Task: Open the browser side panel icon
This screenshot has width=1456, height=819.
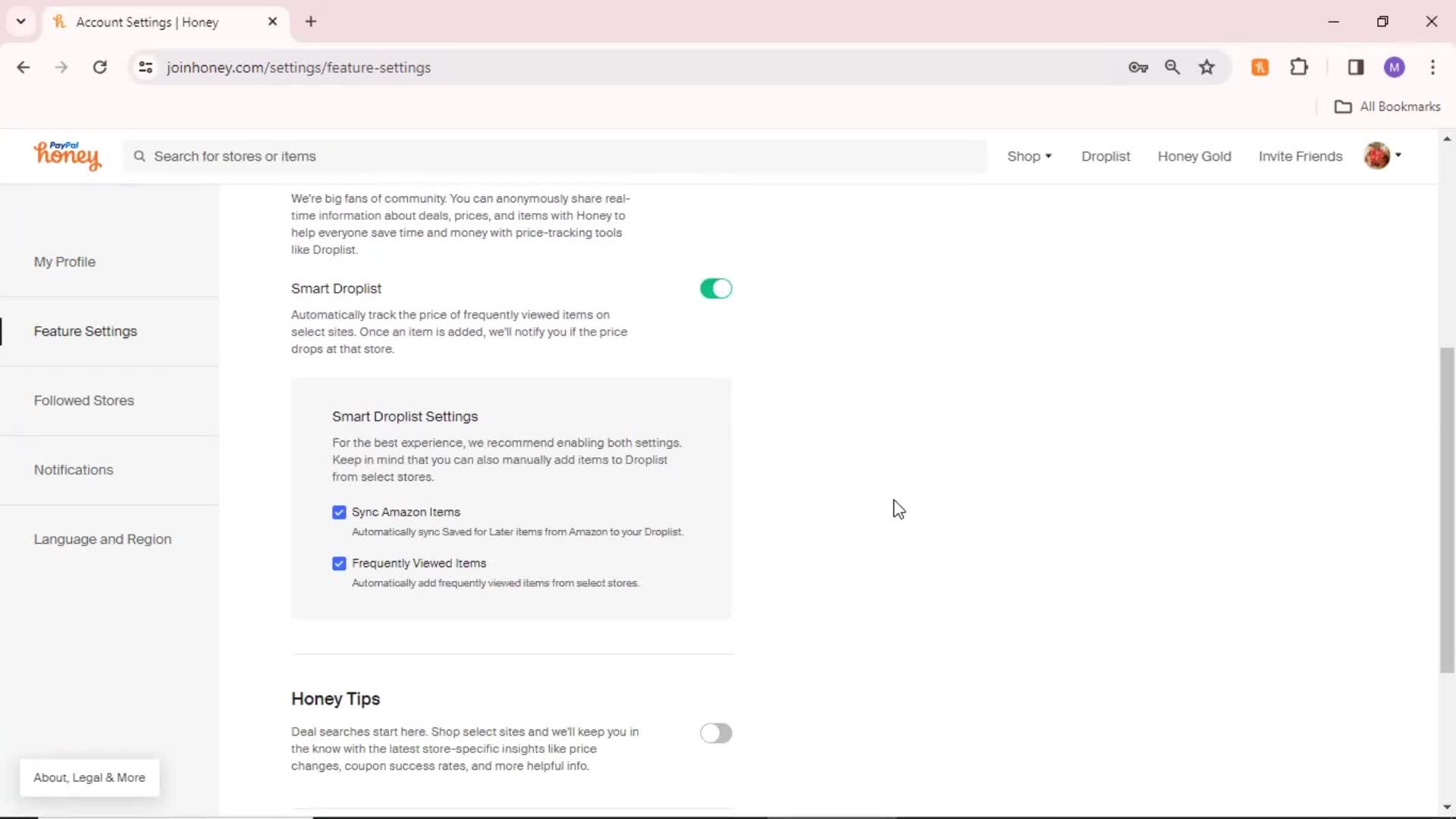Action: (1356, 67)
